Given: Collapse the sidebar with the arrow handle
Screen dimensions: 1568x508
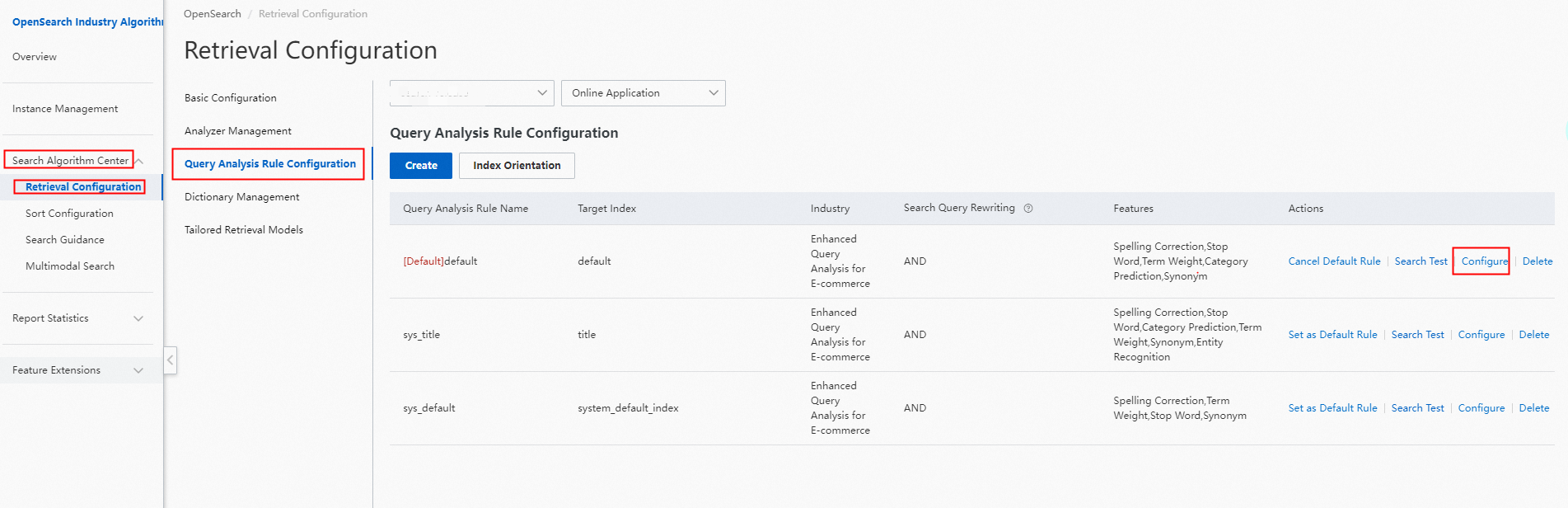Looking at the screenshot, I should pos(171,360).
